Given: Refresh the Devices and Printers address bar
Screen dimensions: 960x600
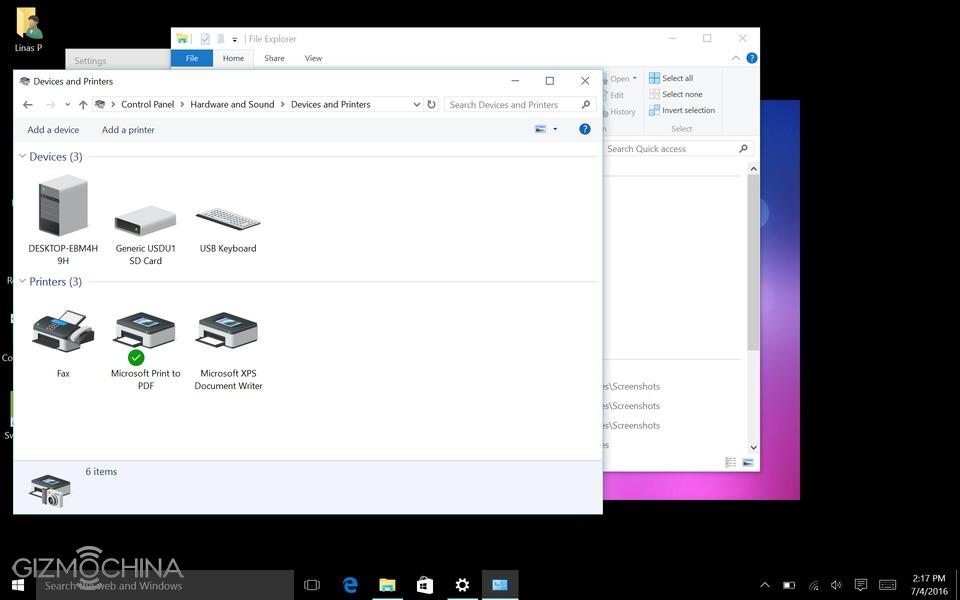Looking at the screenshot, I should click(x=432, y=104).
